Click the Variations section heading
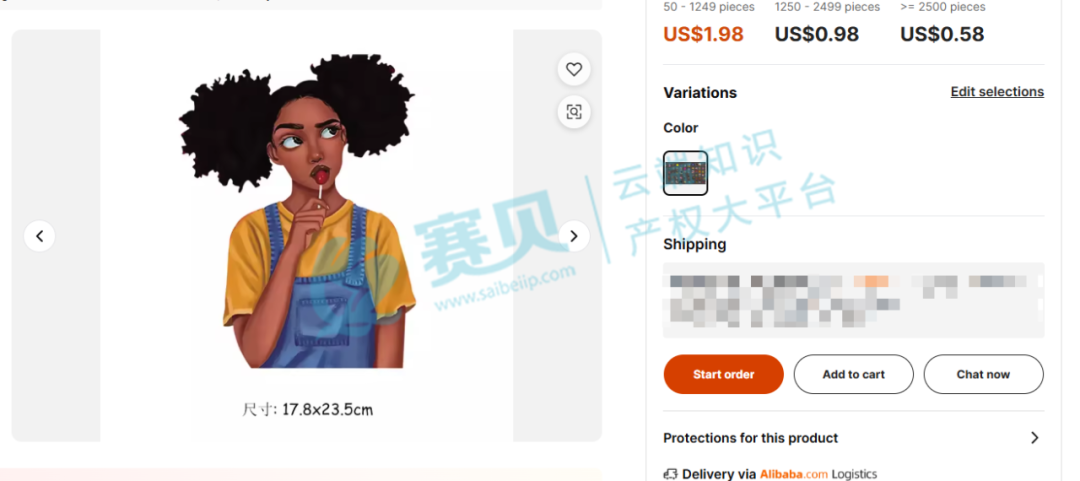 (700, 92)
